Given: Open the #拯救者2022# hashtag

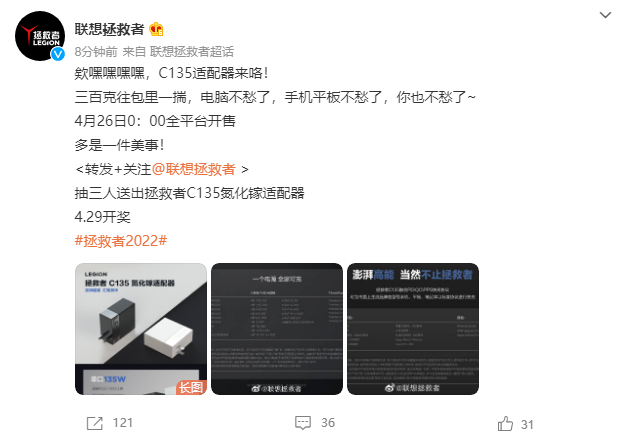Looking at the screenshot, I should (121, 241).
